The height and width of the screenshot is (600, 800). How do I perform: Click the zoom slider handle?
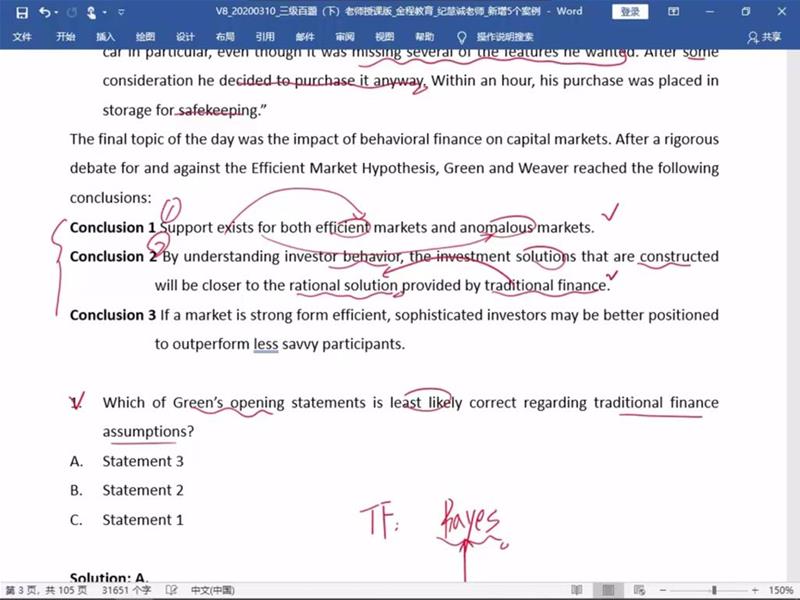(714, 590)
